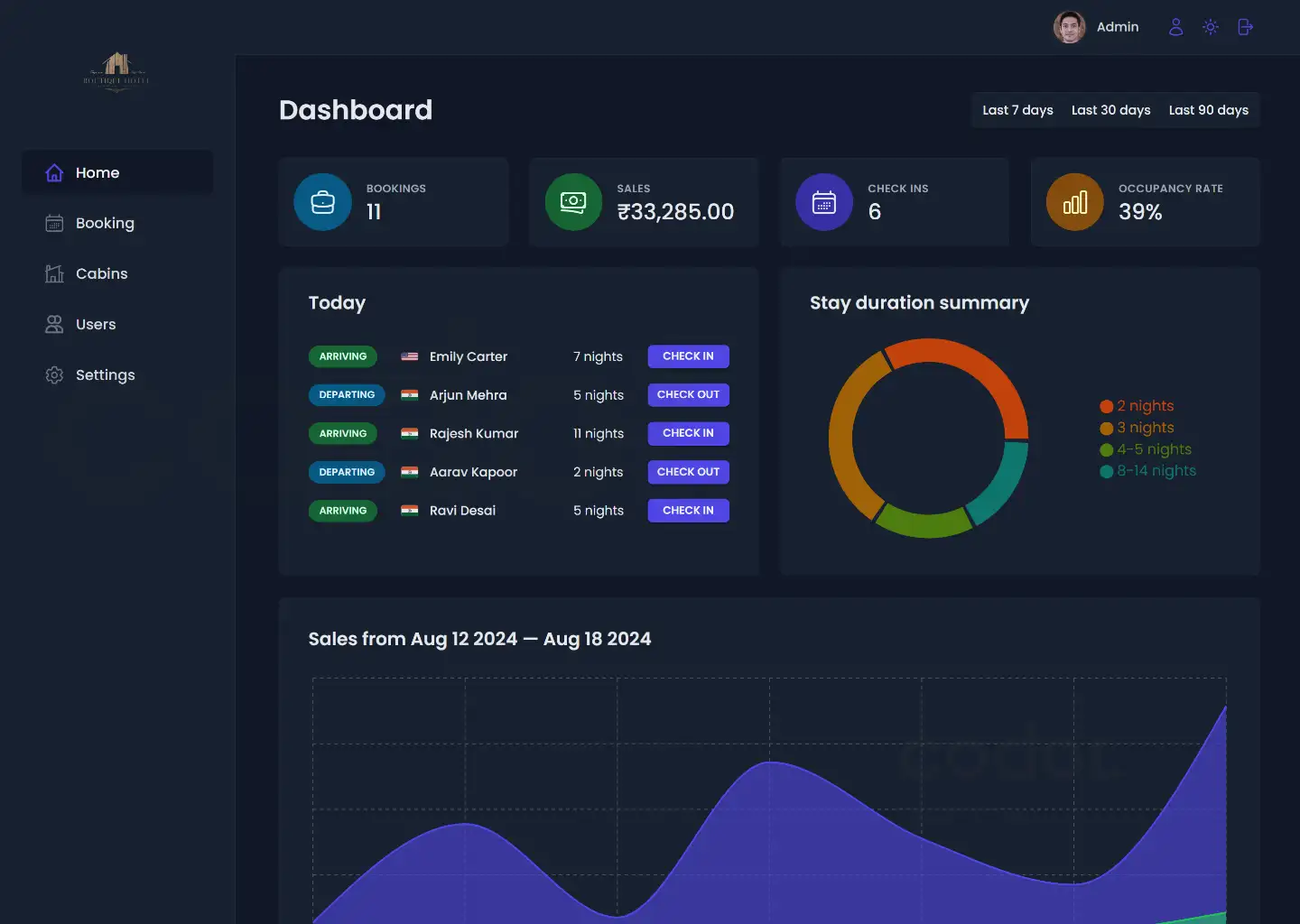Select the Users menu entry
This screenshot has height=924, width=1300.
96,324
